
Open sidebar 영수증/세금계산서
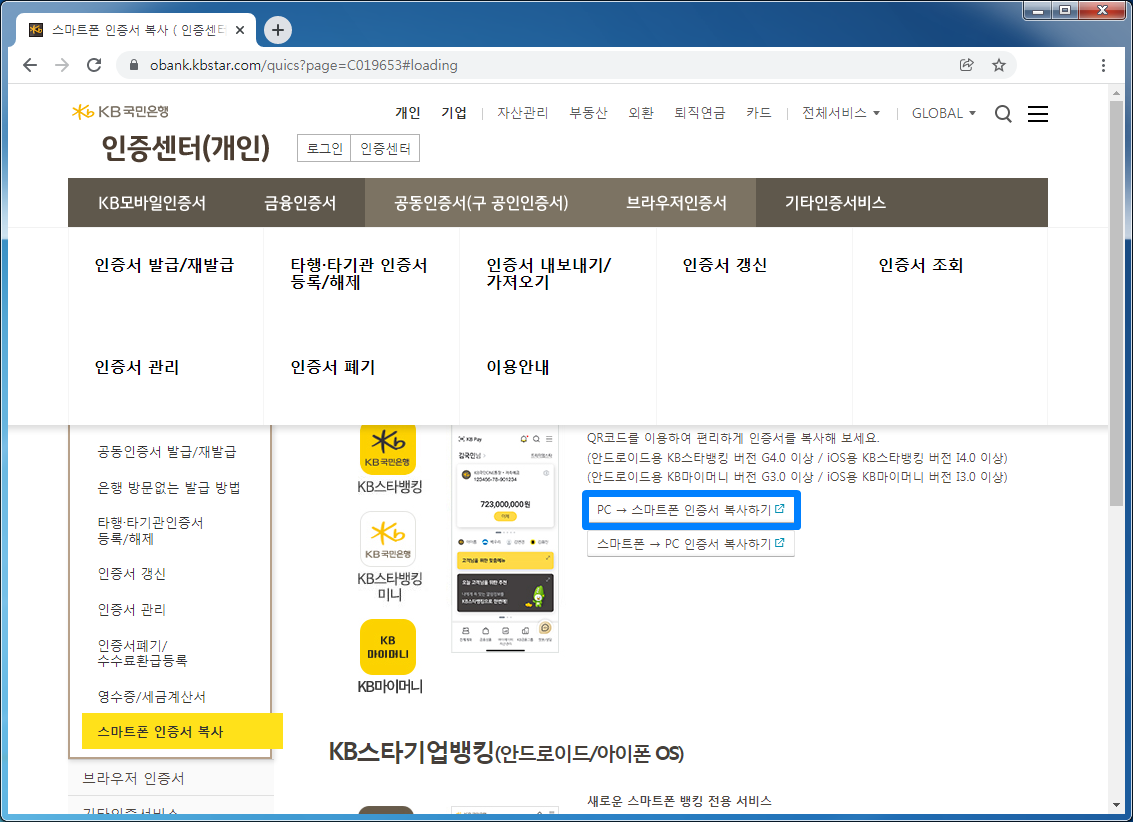152,696
